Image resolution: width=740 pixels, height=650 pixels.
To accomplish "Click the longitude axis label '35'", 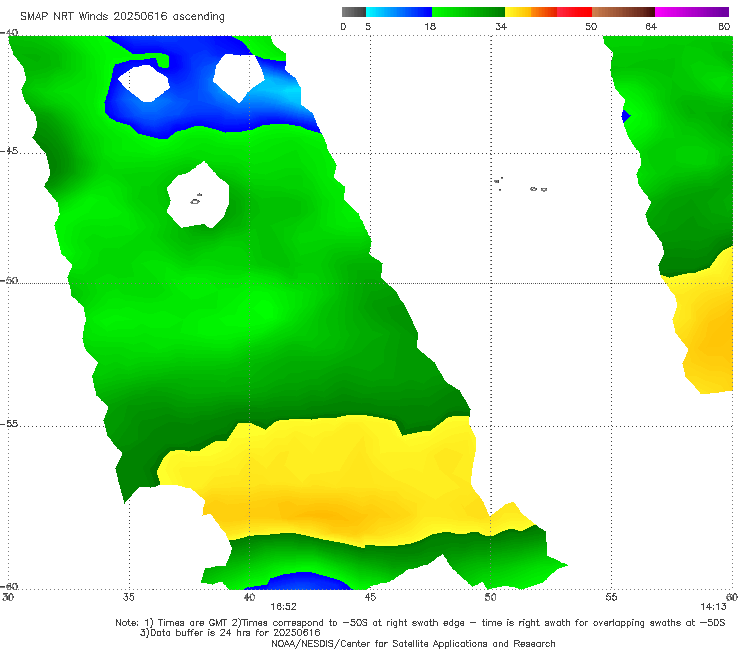I will click(128, 598).
